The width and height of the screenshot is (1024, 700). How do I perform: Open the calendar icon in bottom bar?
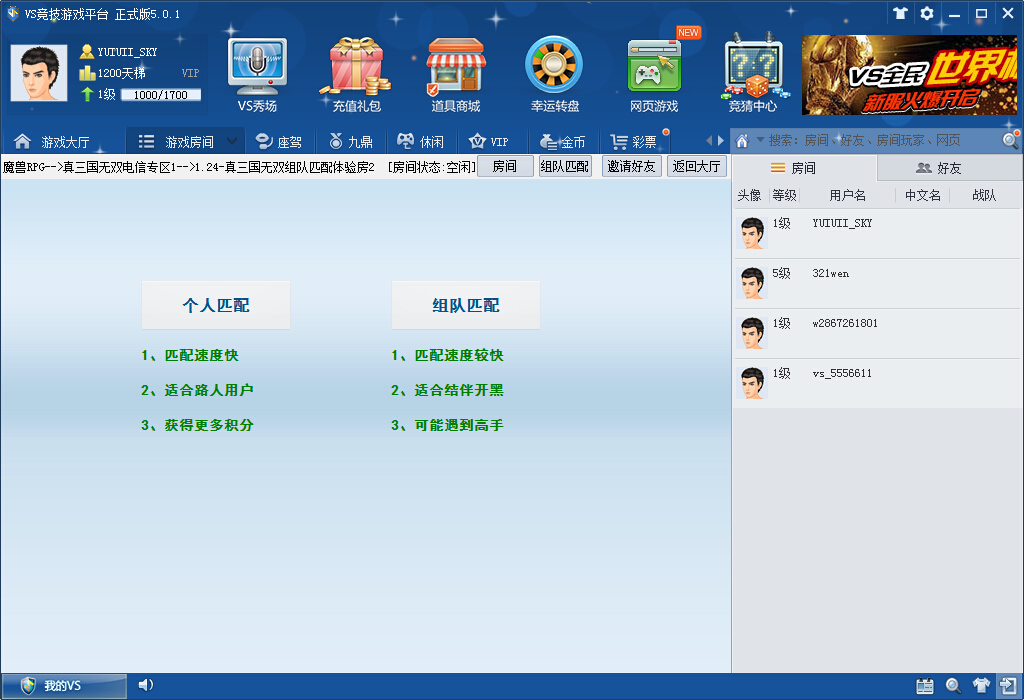(925, 686)
